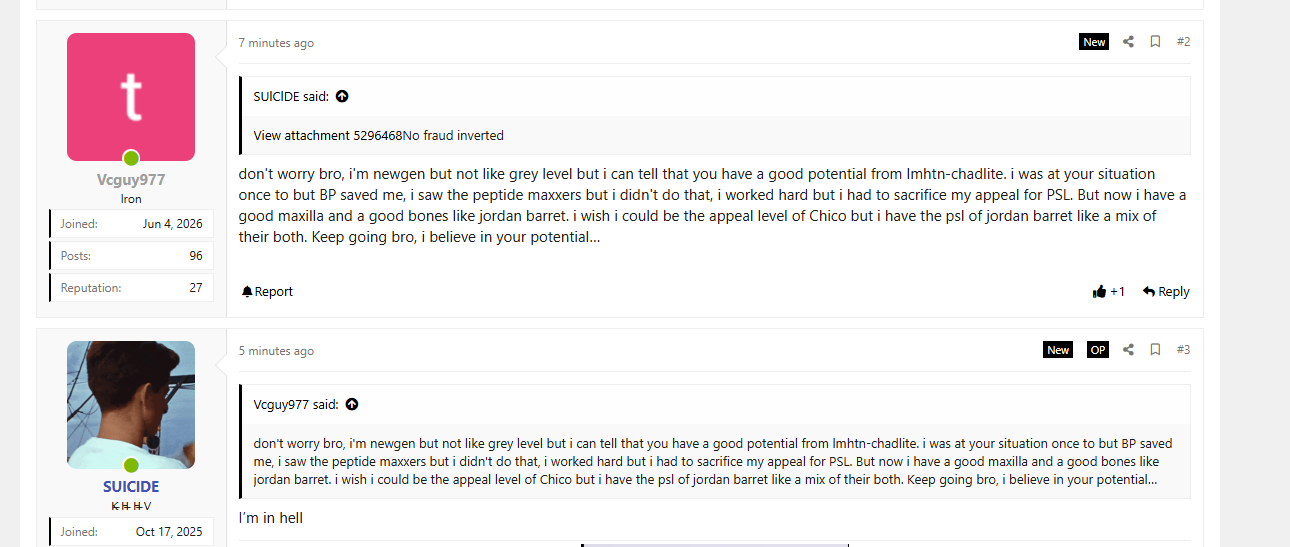
Task: Report Vcguy977's post
Action: (267, 292)
